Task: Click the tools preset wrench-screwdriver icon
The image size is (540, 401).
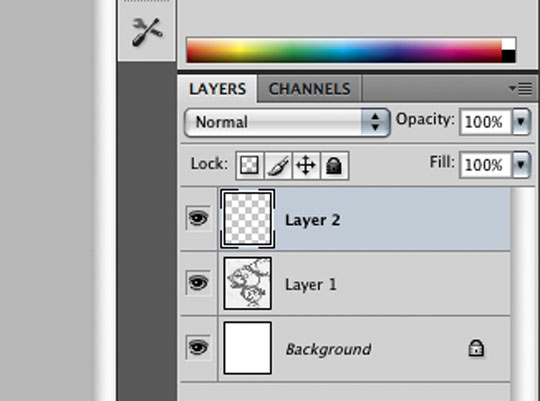Action: coord(147,32)
